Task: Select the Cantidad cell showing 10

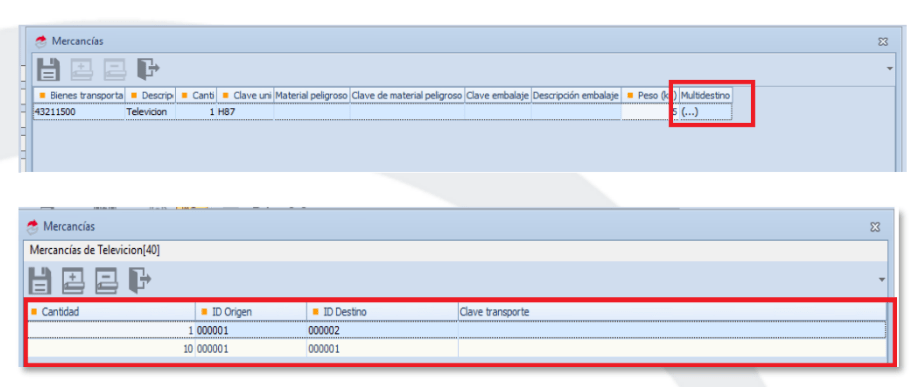Action: 112,349
